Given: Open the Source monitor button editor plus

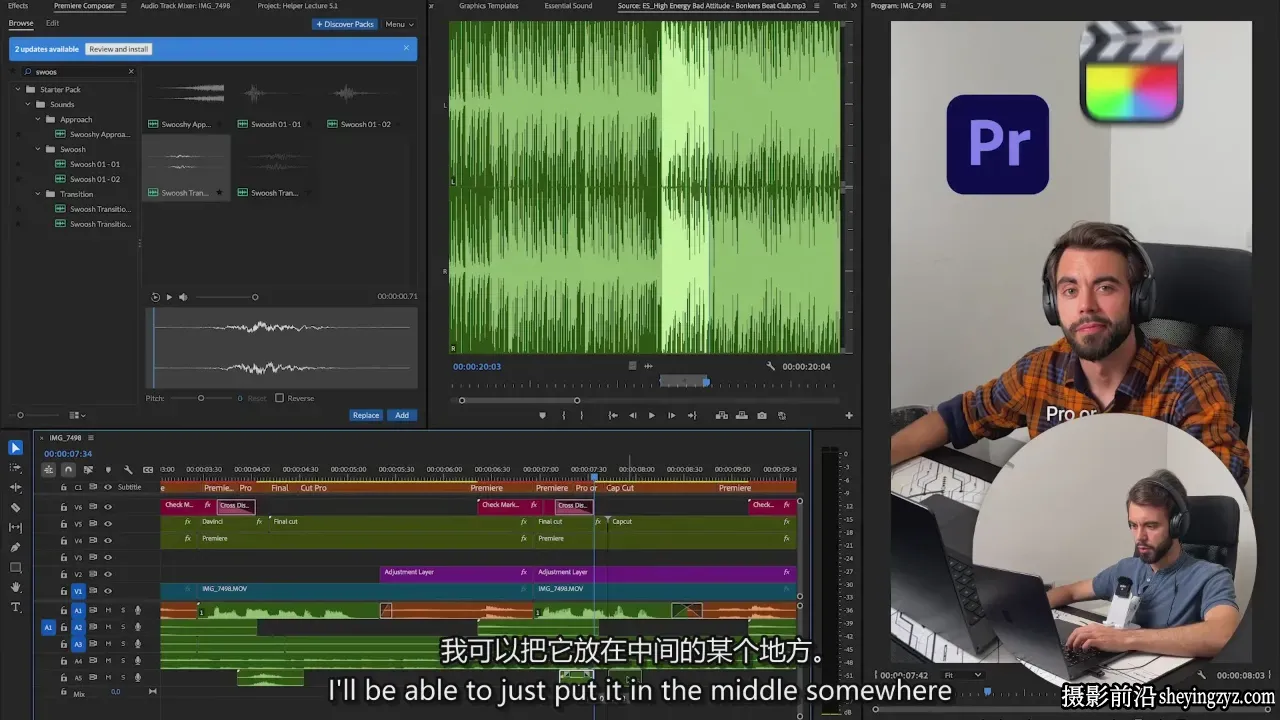Looking at the screenshot, I should [849, 415].
